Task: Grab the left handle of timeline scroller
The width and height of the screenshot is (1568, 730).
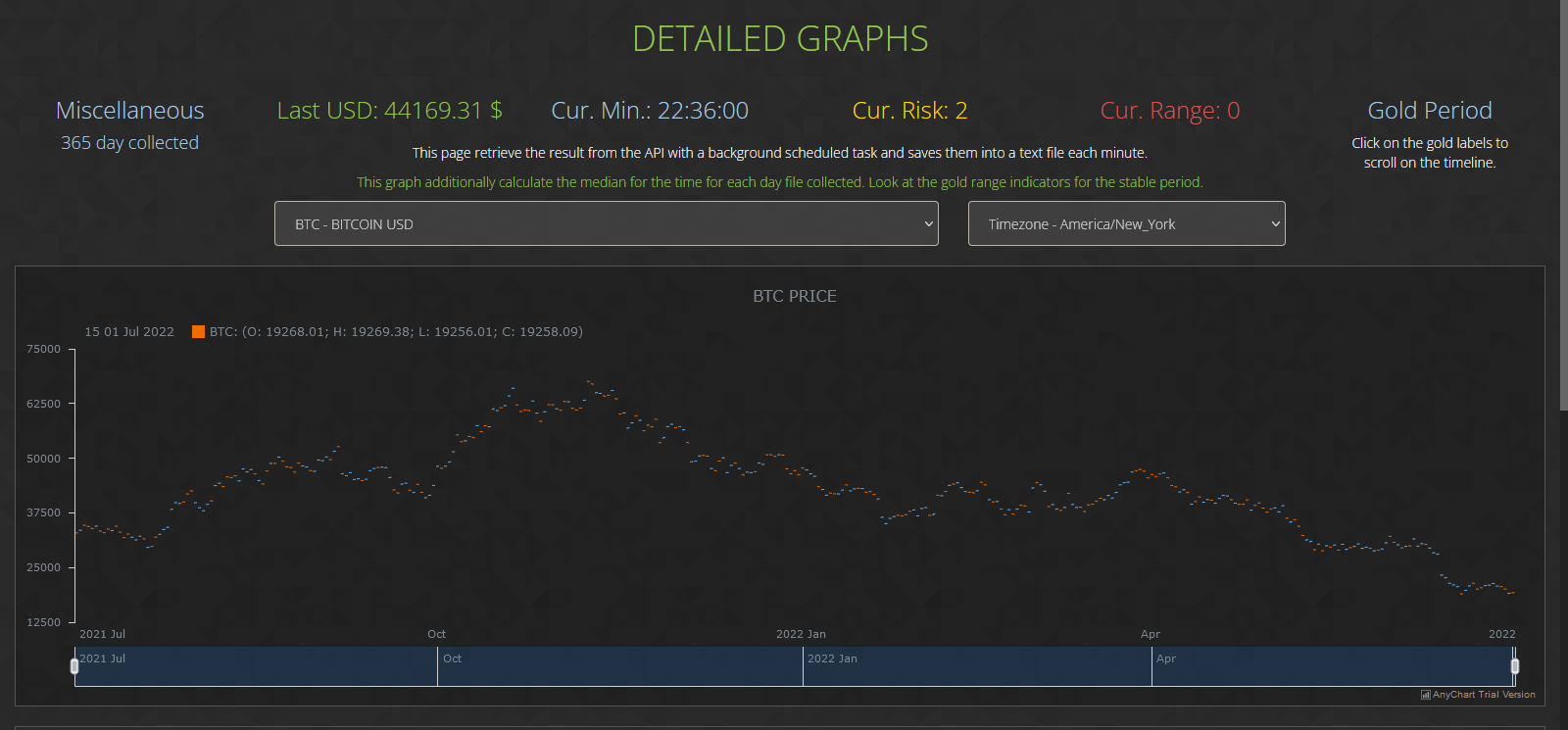Action: tap(74, 666)
